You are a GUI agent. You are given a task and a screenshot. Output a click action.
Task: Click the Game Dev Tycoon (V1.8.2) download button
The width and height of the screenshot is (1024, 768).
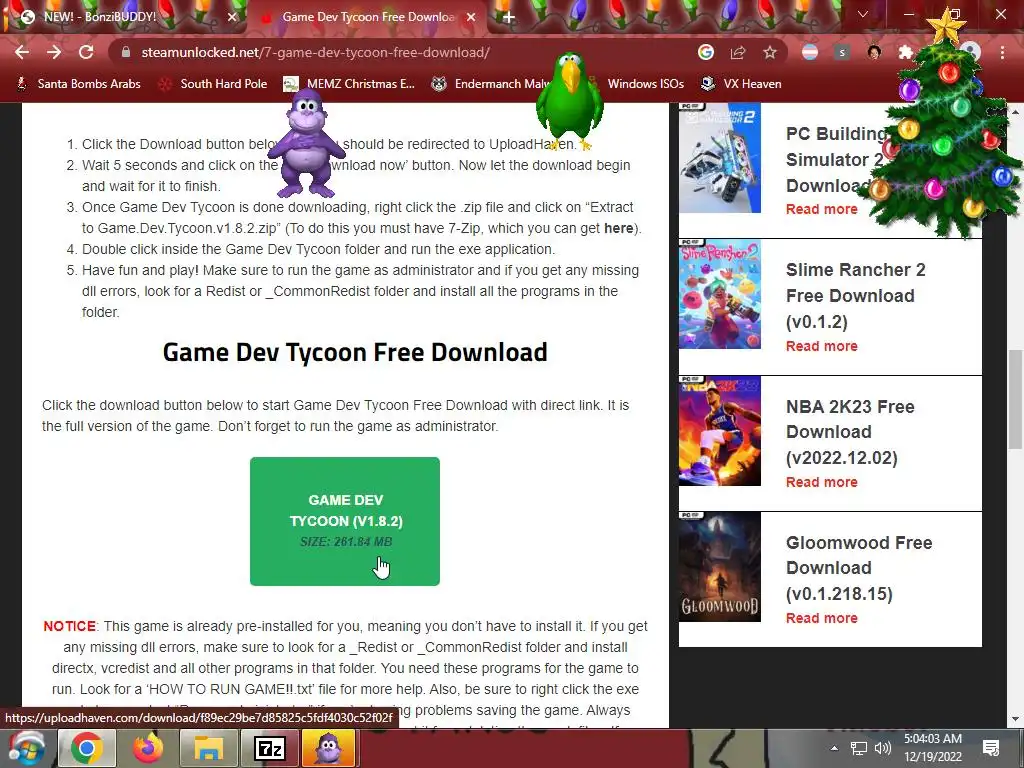coord(345,521)
